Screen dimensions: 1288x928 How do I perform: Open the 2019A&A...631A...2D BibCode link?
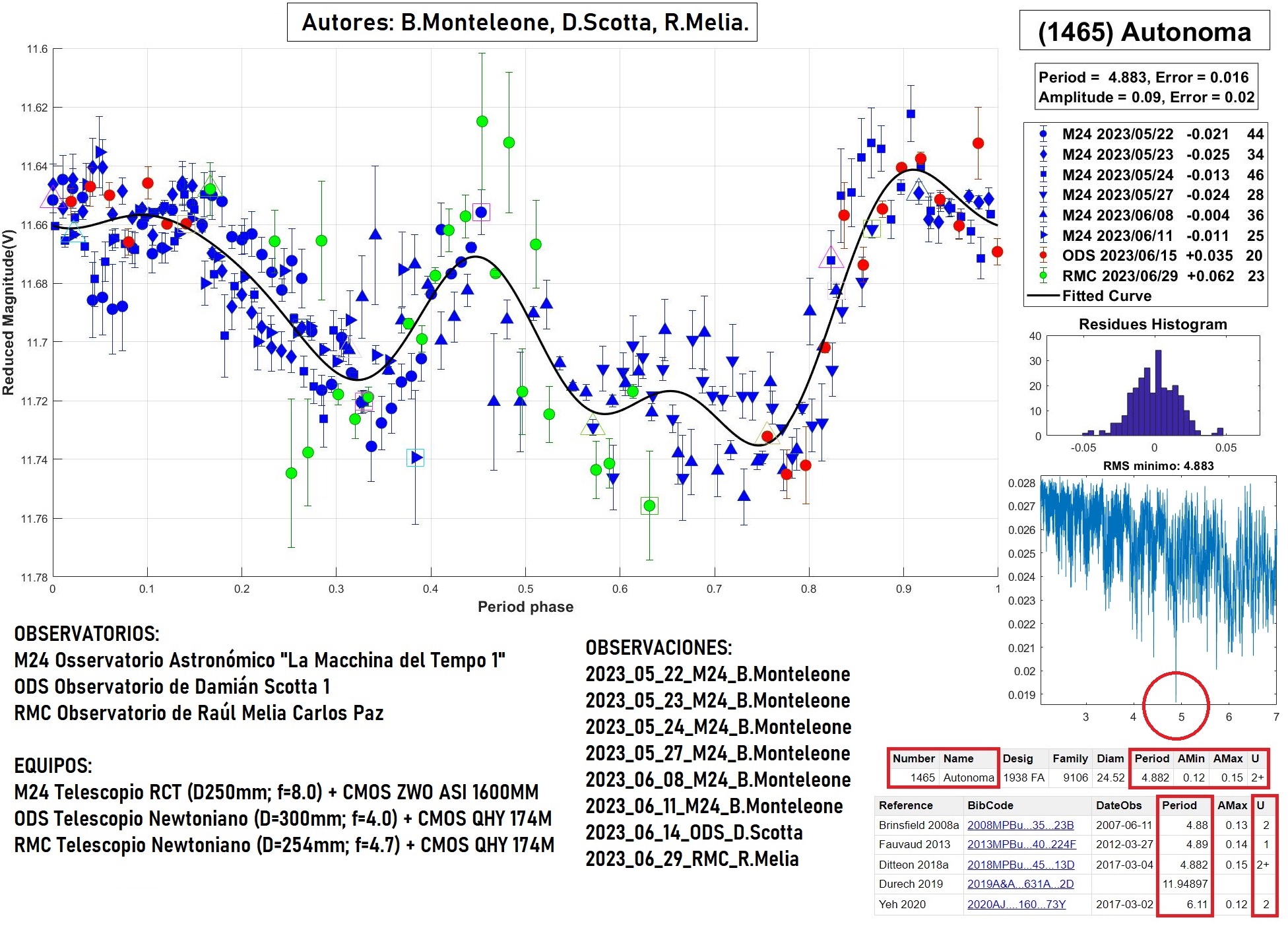pyautogui.click(x=1020, y=884)
